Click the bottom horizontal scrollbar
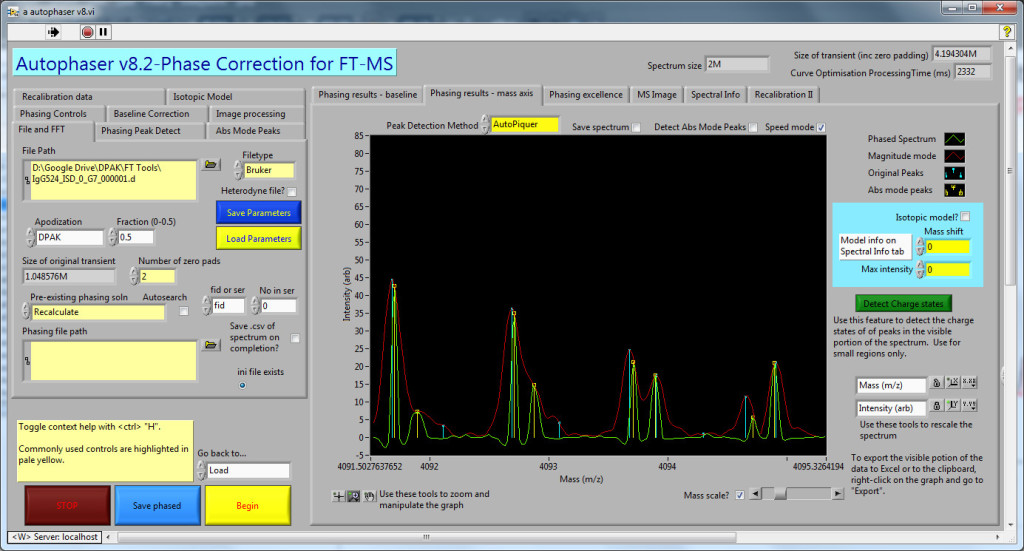1024x551 pixels. [426, 537]
